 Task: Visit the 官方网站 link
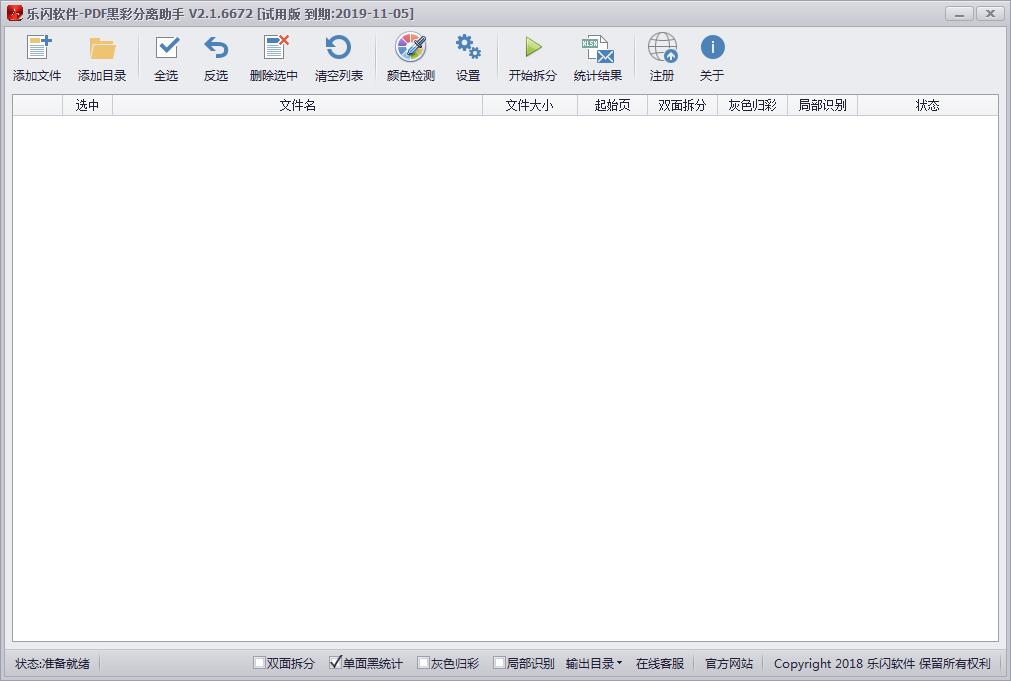pos(727,663)
